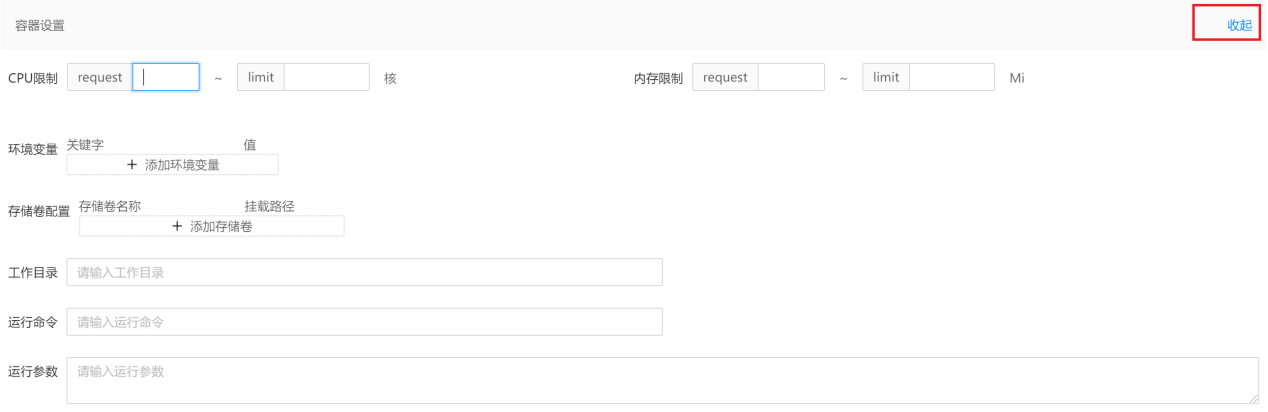Click the request addon label under CPU限制
The height and width of the screenshot is (412, 1268).
tap(100, 77)
